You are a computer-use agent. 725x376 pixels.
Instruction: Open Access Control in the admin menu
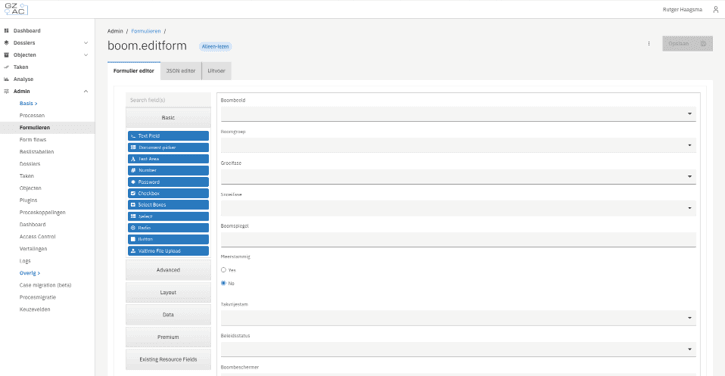pos(37,236)
